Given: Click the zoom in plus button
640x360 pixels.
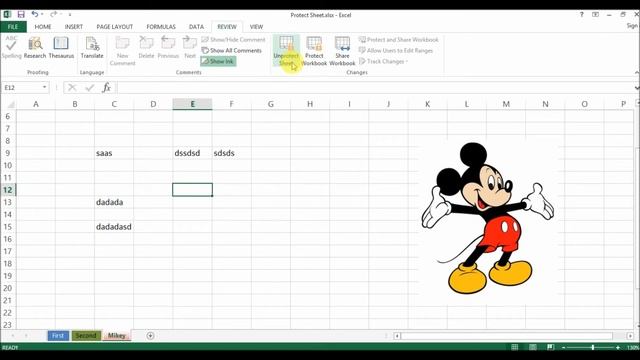Looking at the screenshot, I should point(618,347).
